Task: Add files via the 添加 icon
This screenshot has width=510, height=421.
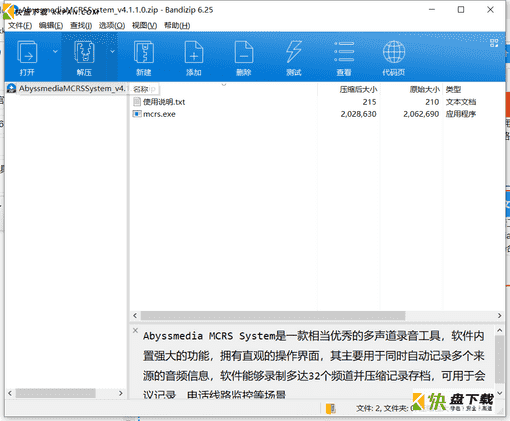Action: 194,52
